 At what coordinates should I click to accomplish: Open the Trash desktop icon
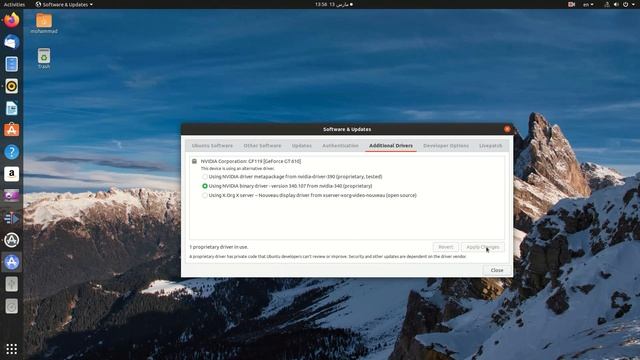(44, 58)
